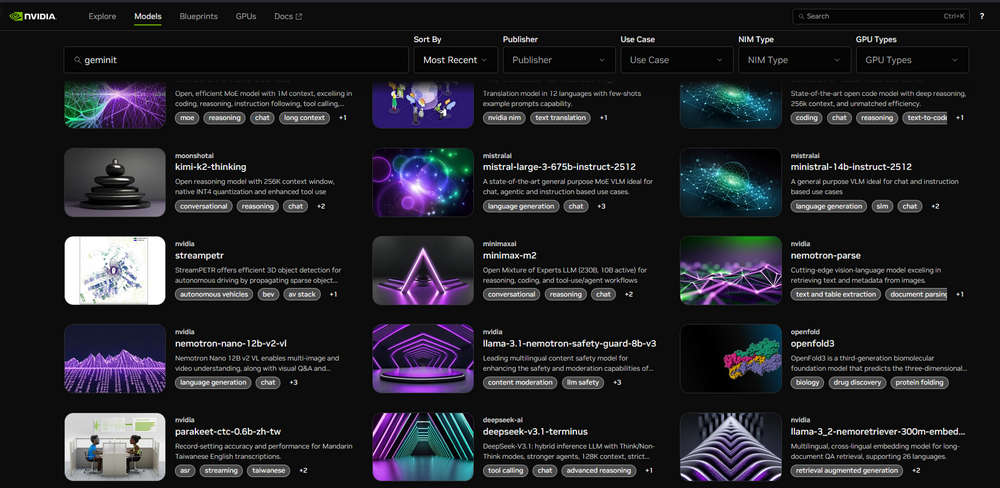1000x488 pixels.
Task: Open parakeet-ctc-0.6b-zh-tw model
Action: [229, 432]
